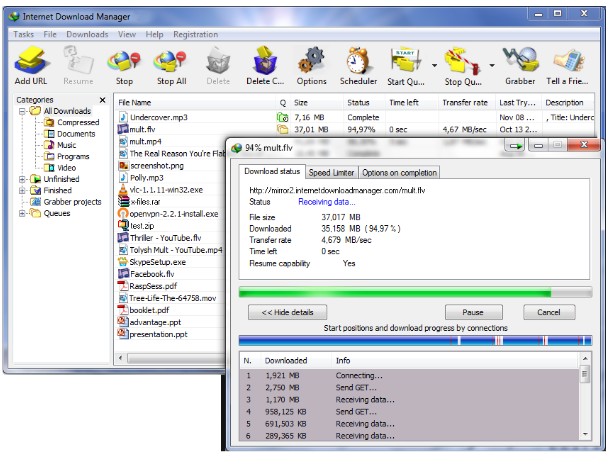Screen dimensions: 616x466
Task: Cancel the mult.flv download
Action: (549, 312)
